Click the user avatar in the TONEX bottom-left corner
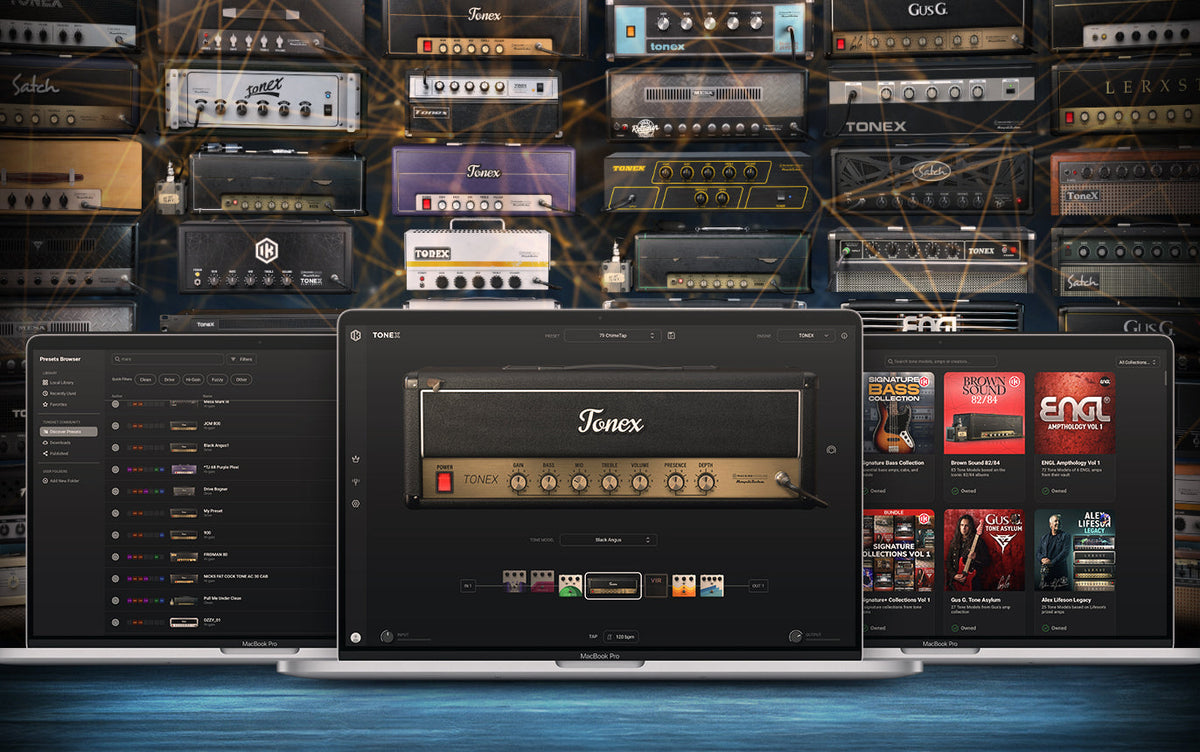The height and width of the screenshot is (752, 1200). click(x=355, y=637)
